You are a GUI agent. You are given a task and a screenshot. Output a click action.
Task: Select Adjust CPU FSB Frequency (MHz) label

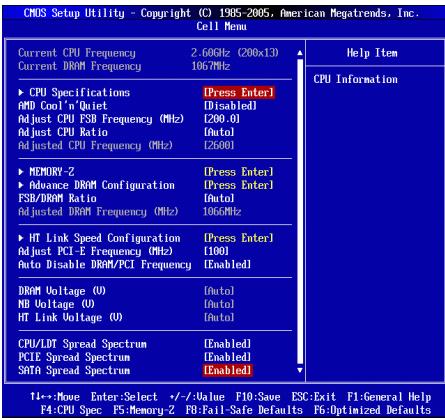pos(101,119)
